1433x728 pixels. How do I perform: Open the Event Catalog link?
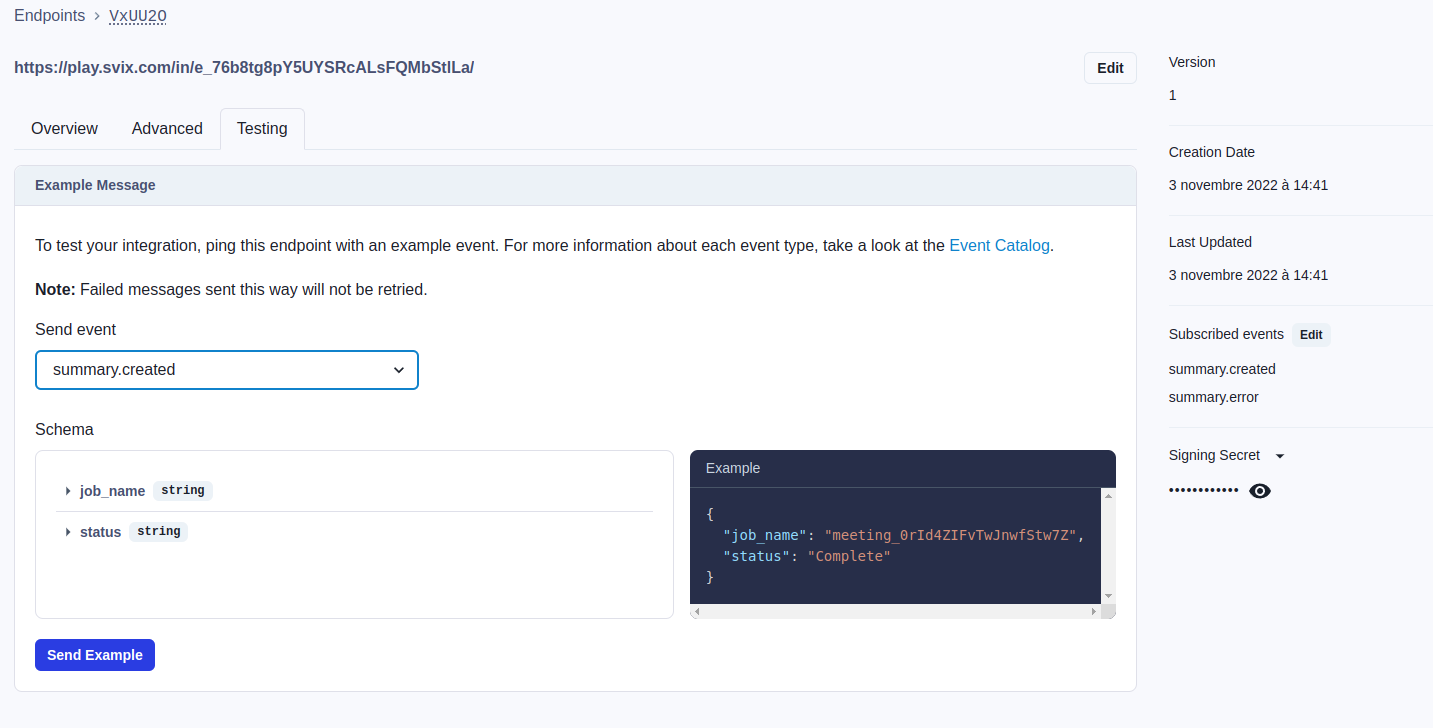(x=999, y=245)
